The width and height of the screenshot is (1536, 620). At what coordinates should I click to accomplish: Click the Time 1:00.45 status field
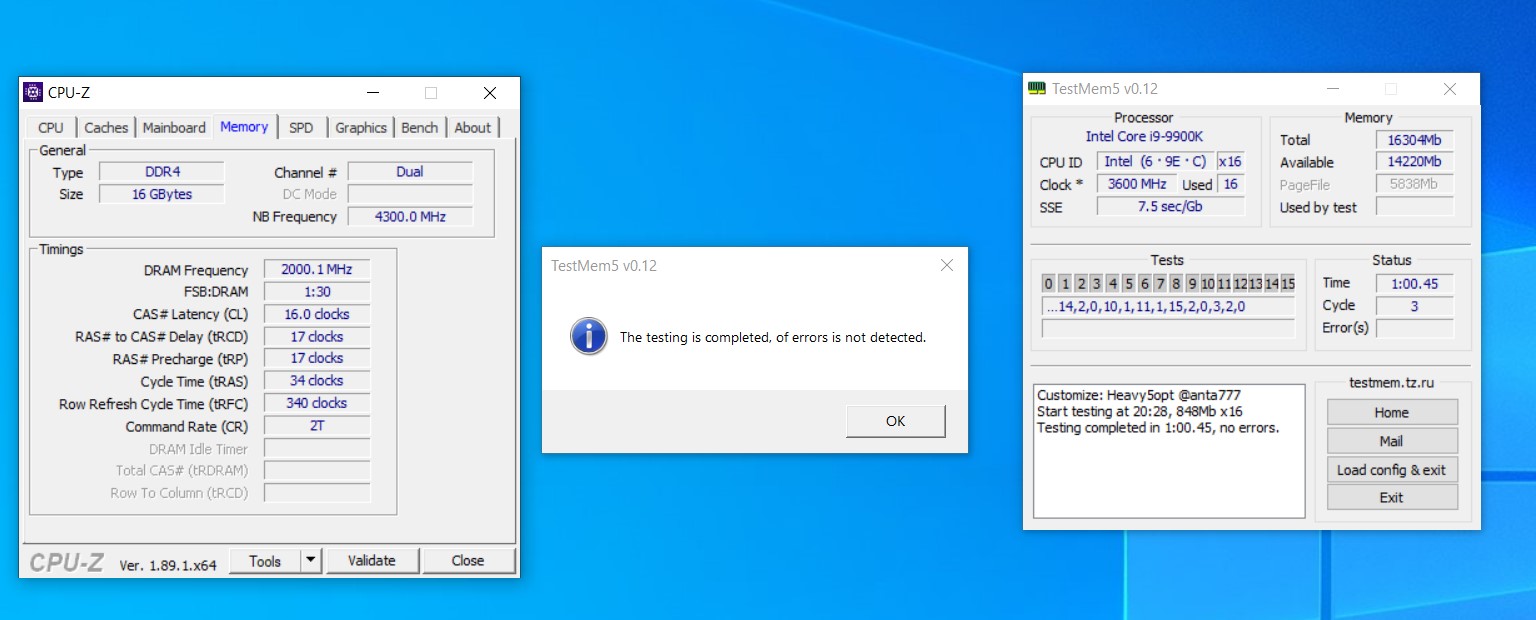point(1414,283)
